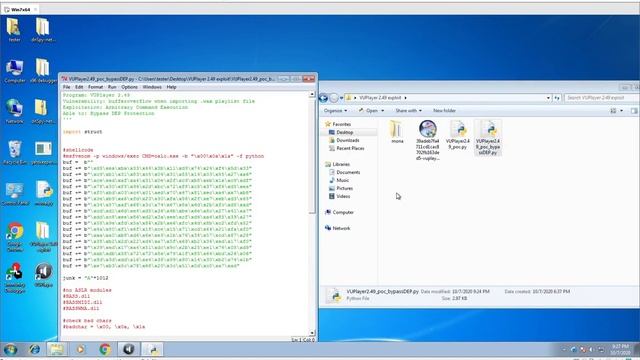Viewport: 640px width, 360px height.
Task: Open the File menu in IDLE
Action: tap(67, 87)
